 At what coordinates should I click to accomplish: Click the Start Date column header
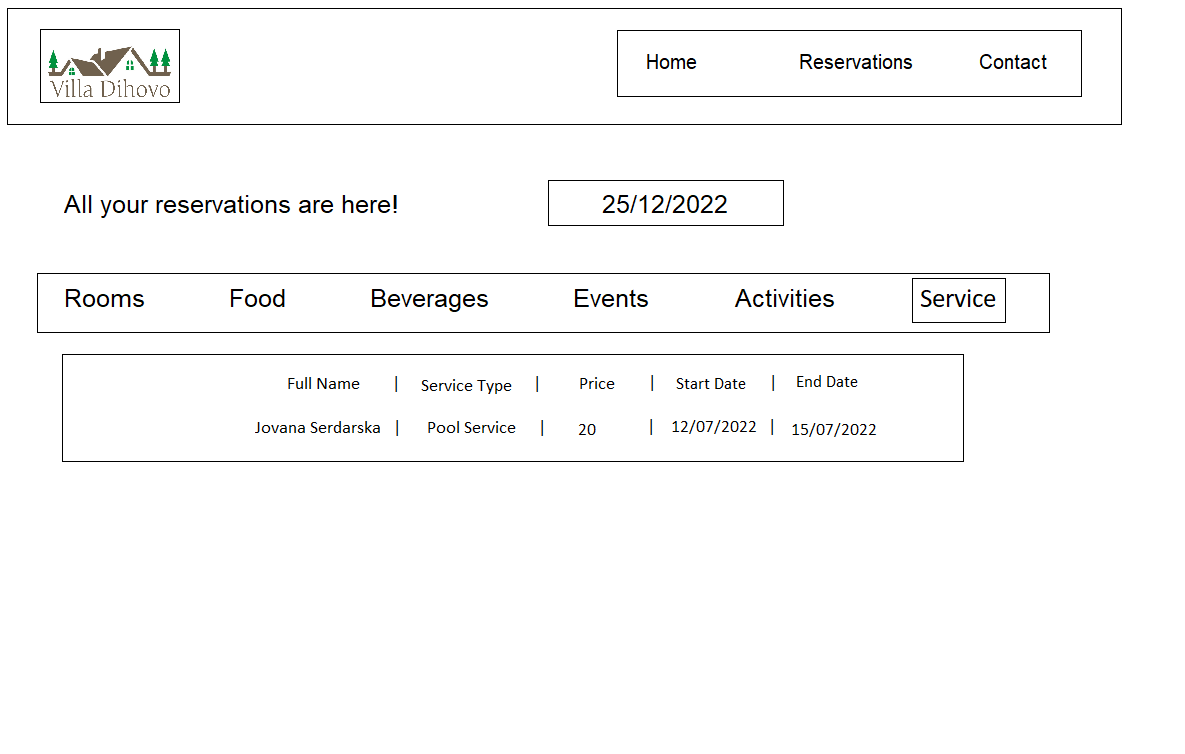[710, 384]
